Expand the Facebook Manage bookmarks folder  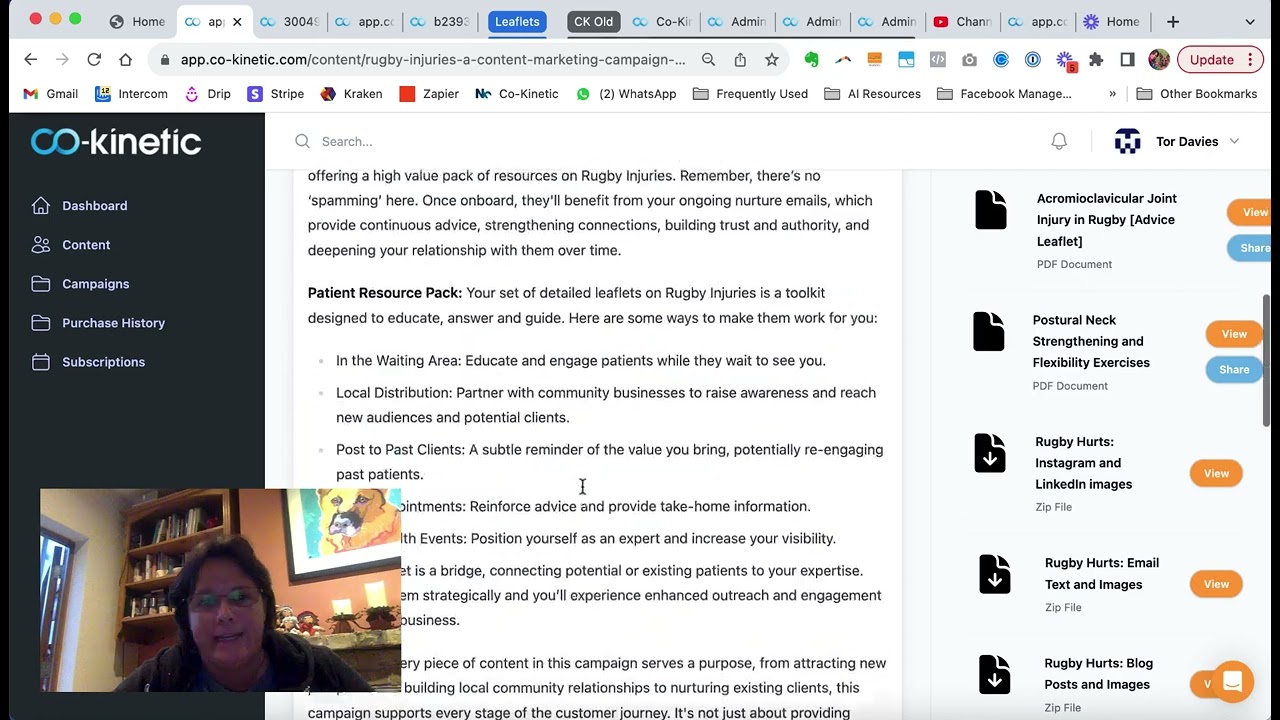pyautogui.click(x=1004, y=94)
